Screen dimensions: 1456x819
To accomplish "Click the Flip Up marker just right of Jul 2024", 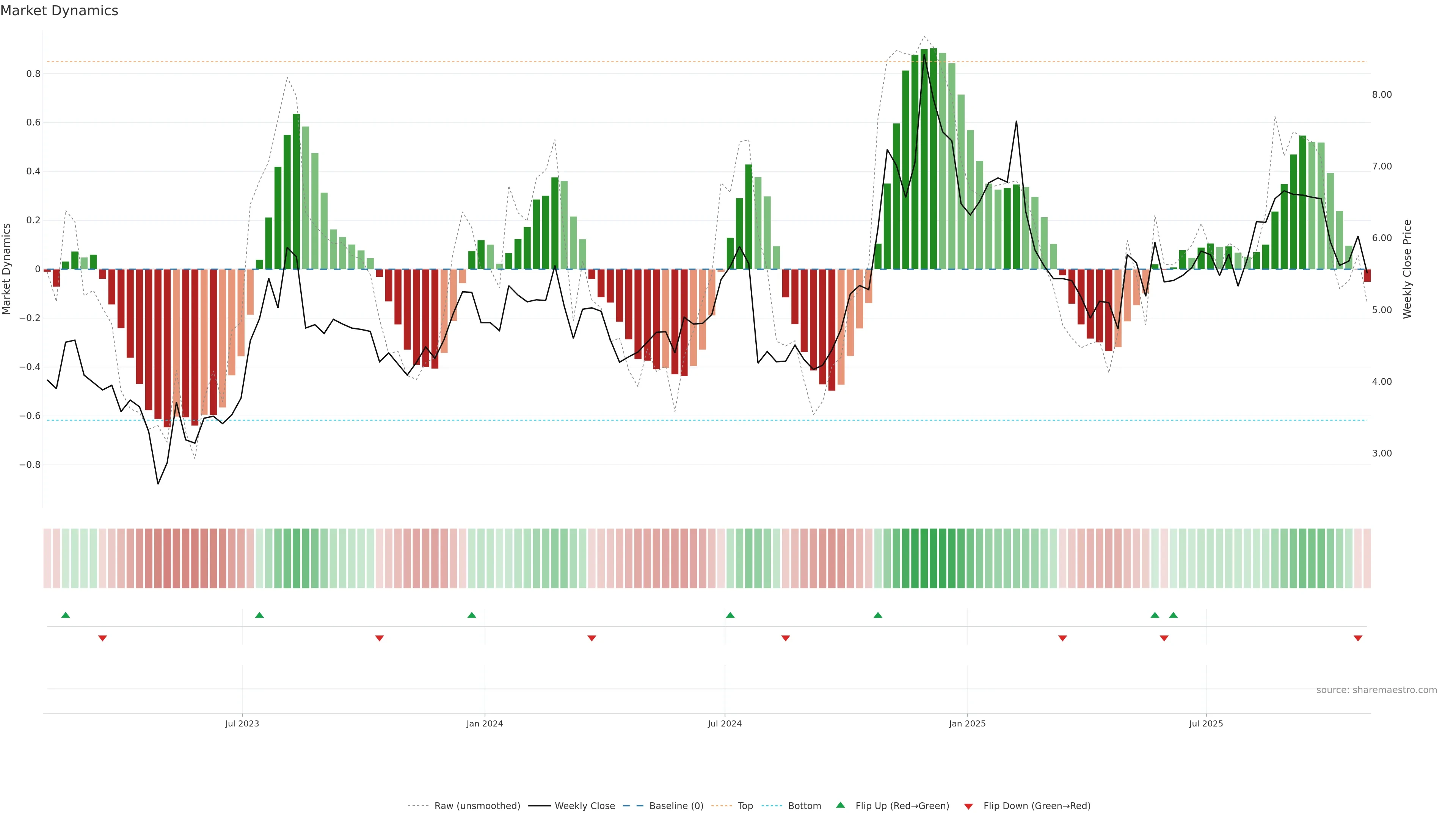I will tap(730, 615).
